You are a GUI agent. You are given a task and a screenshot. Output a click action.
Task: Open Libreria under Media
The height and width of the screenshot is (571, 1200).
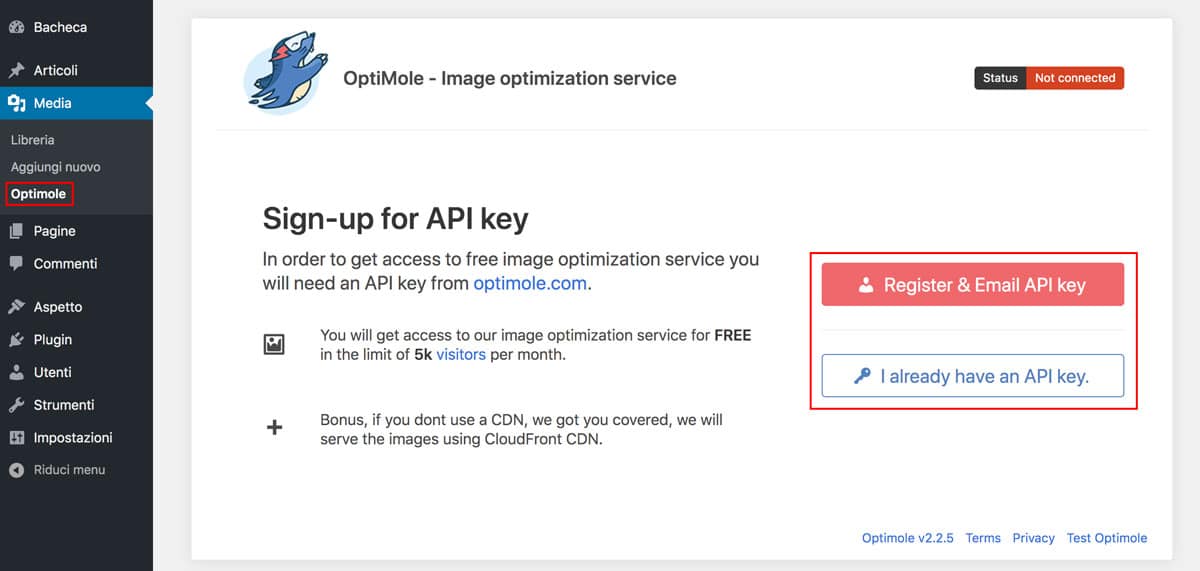33,140
